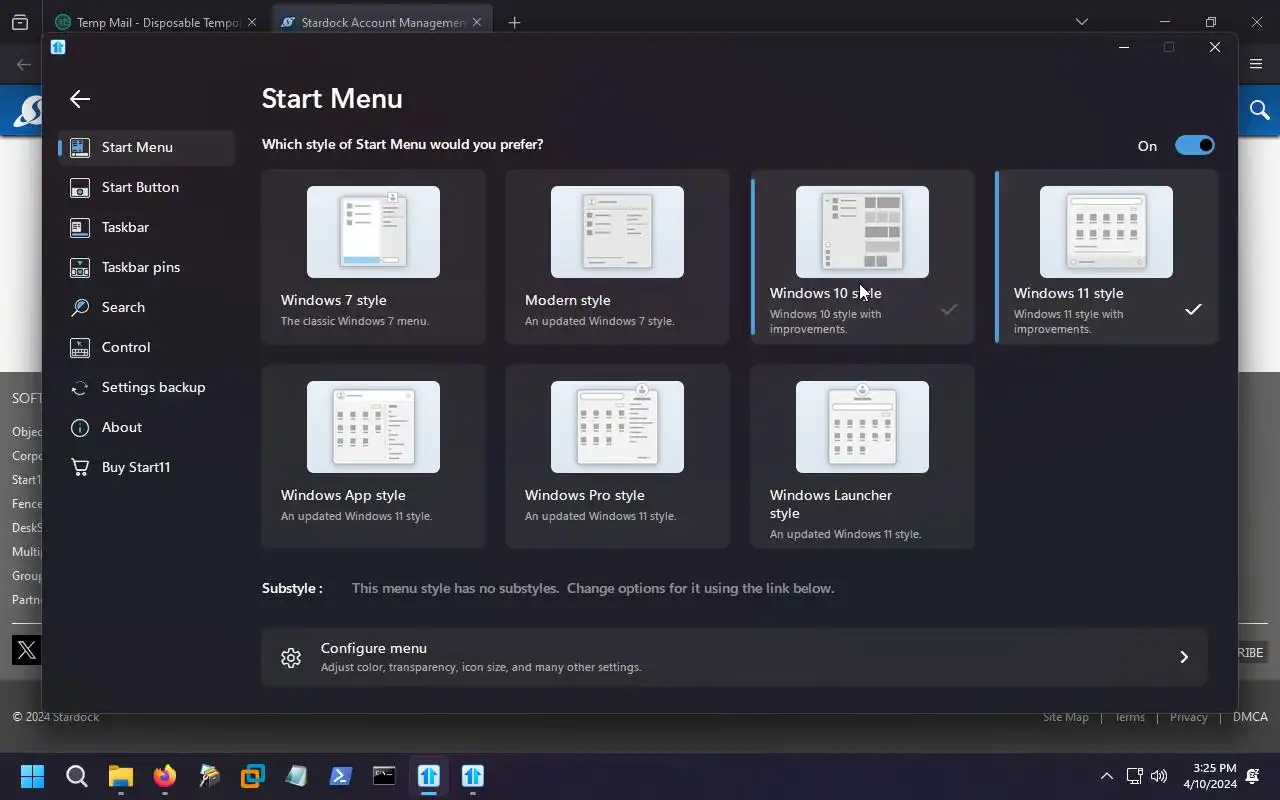The height and width of the screenshot is (800, 1280).
Task: Go back using the arrow icon
Action: pos(80,99)
